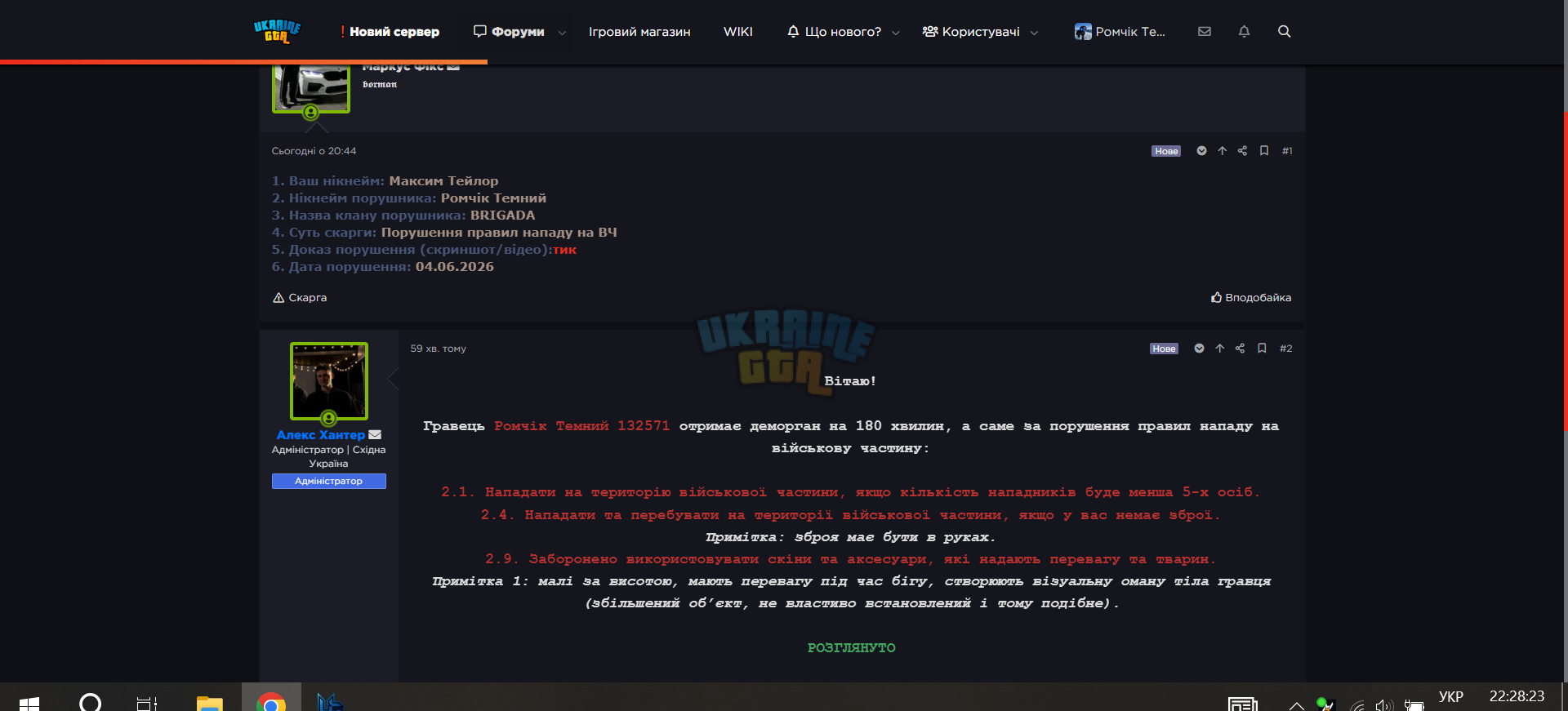Click the РОЗГЛЯНУТО status text
The height and width of the screenshot is (711, 1568).
pos(851,648)
